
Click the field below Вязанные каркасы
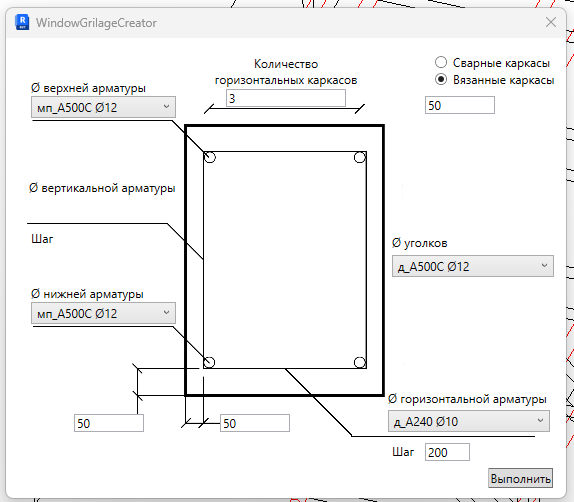(460, 105)
